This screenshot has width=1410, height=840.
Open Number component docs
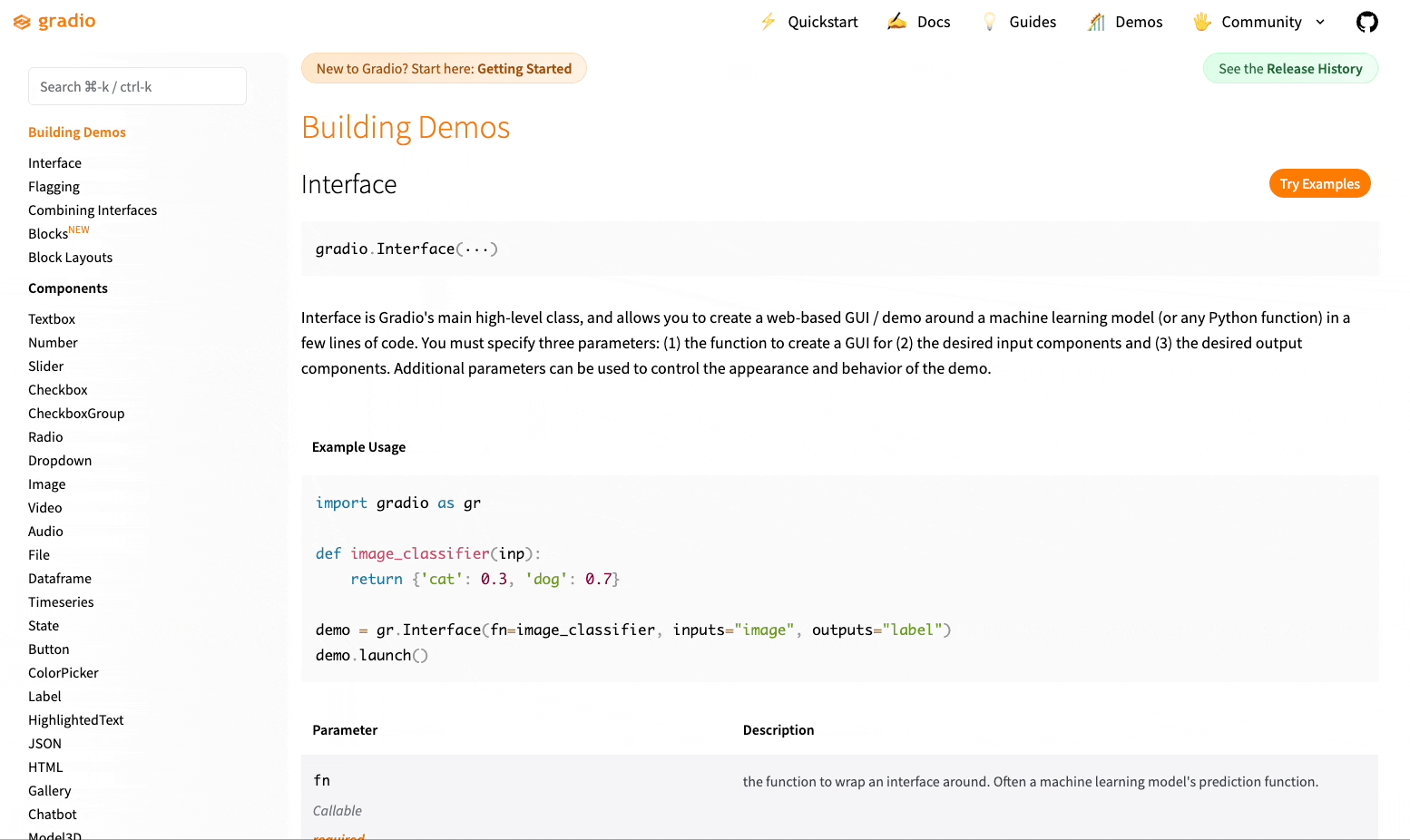click(x=53, y=343)
